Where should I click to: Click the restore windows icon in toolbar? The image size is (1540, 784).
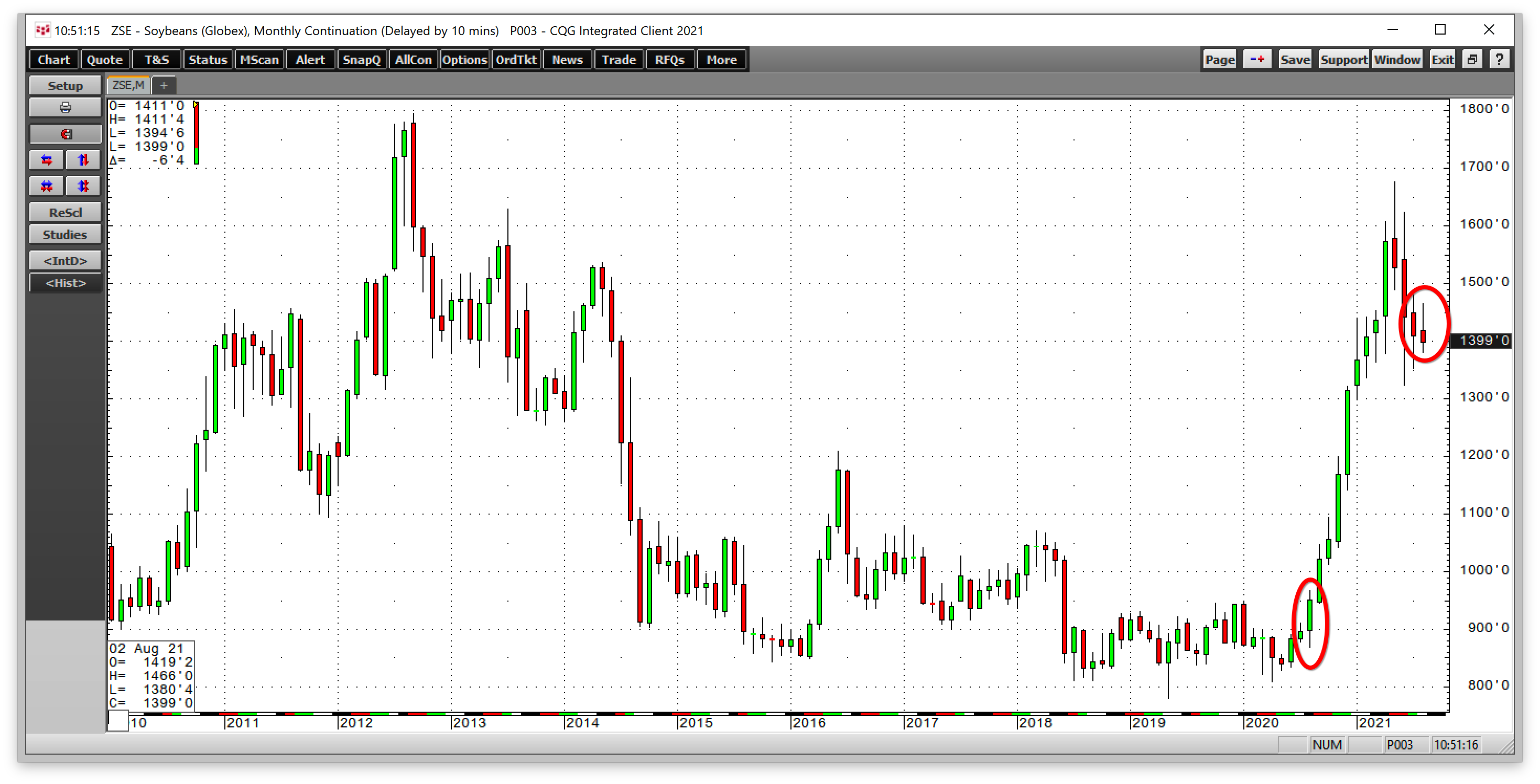pos(1472,59)
